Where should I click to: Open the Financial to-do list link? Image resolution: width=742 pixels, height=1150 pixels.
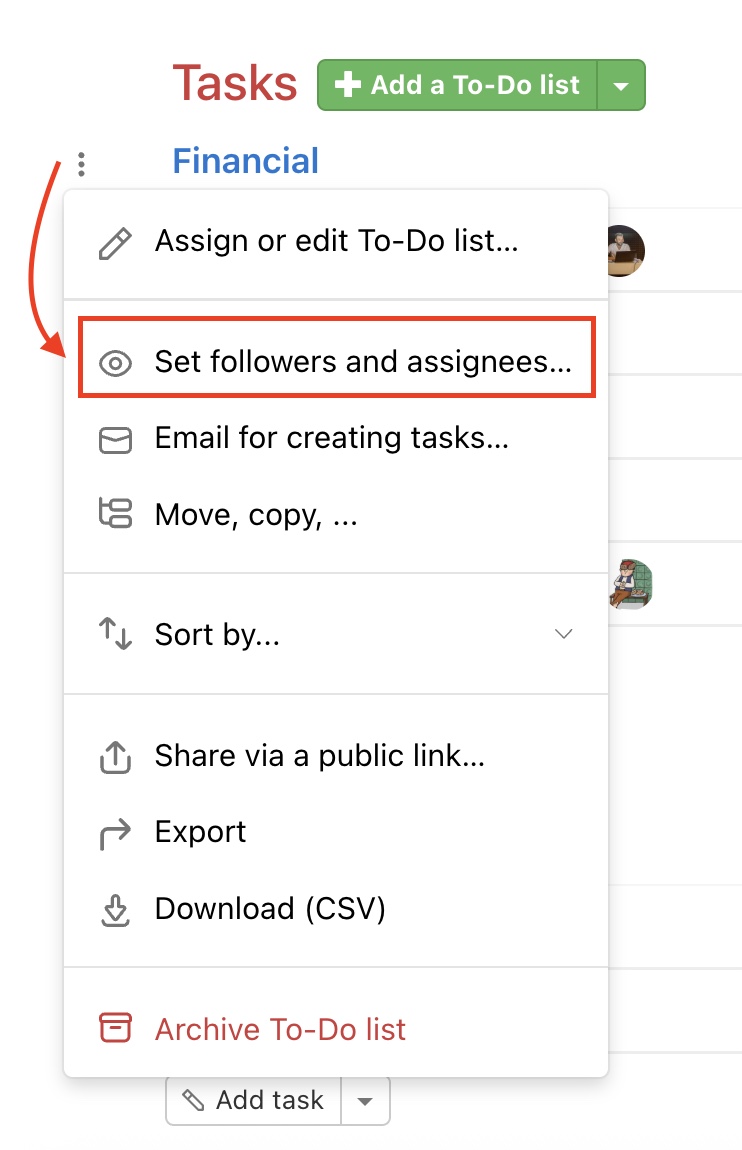pos(245,161)
